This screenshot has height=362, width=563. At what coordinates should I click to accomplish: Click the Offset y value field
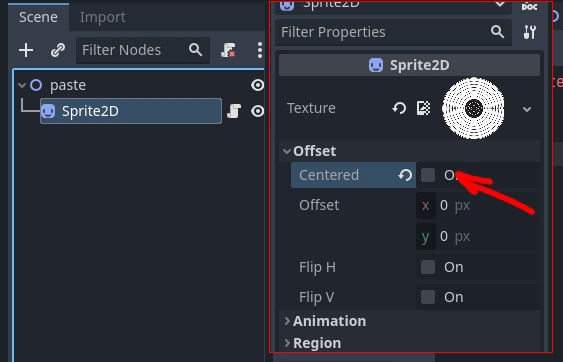pos(478,236)
